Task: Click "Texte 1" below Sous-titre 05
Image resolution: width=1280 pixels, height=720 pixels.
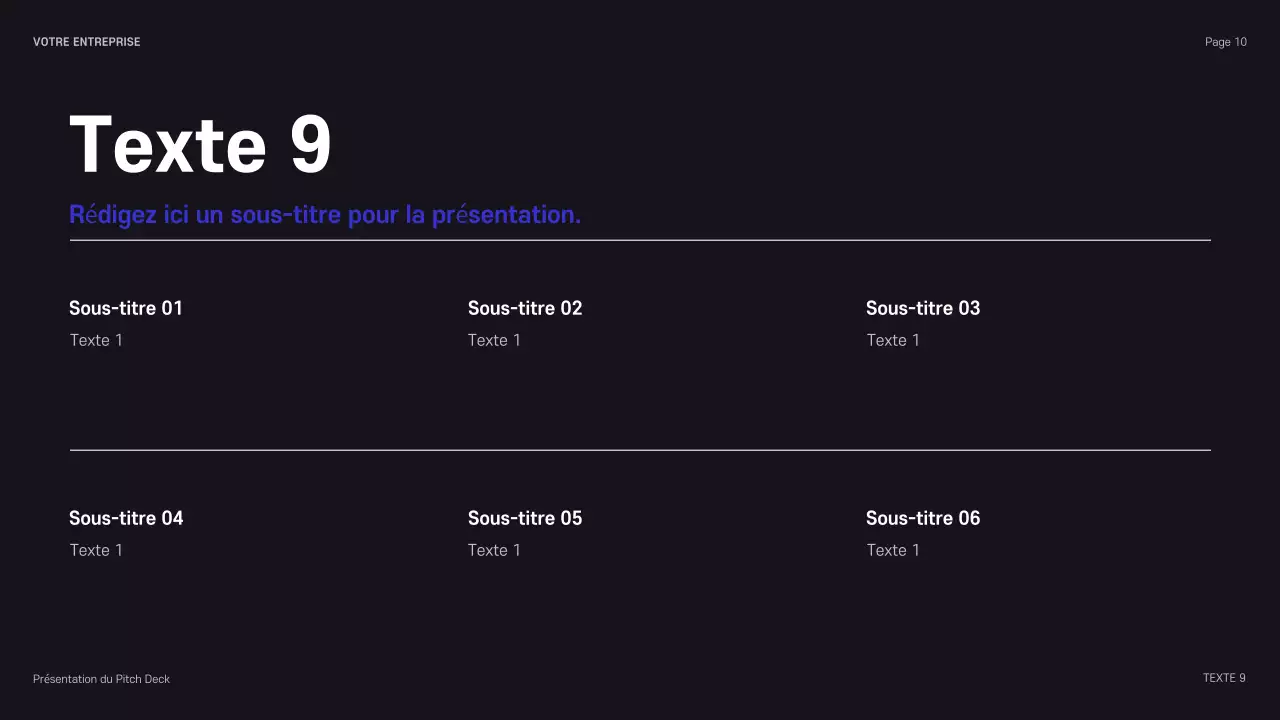Action: click(494, 550)
